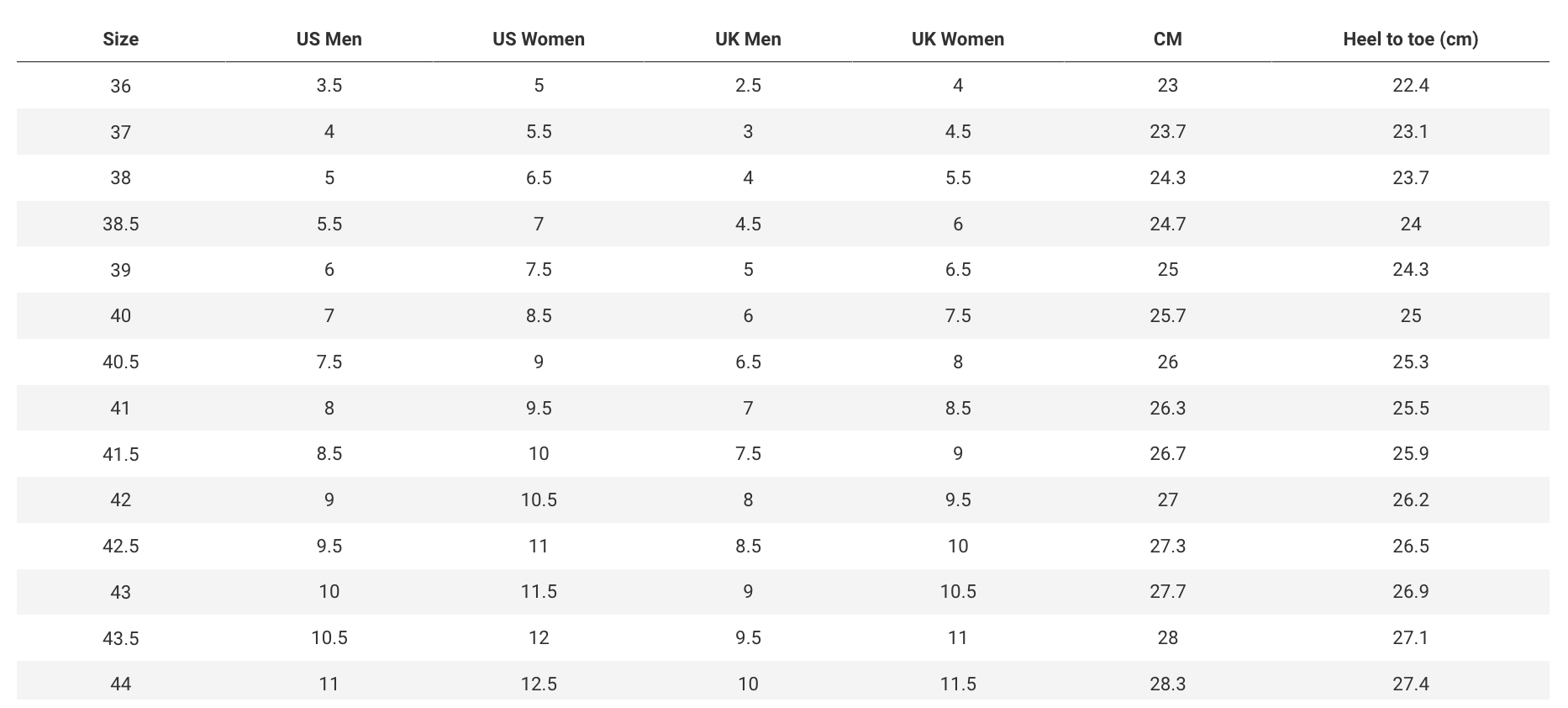Click the 22.4 heel to toe value
The height and width of the screenshot is (708, 1568).
point(1410,86)
